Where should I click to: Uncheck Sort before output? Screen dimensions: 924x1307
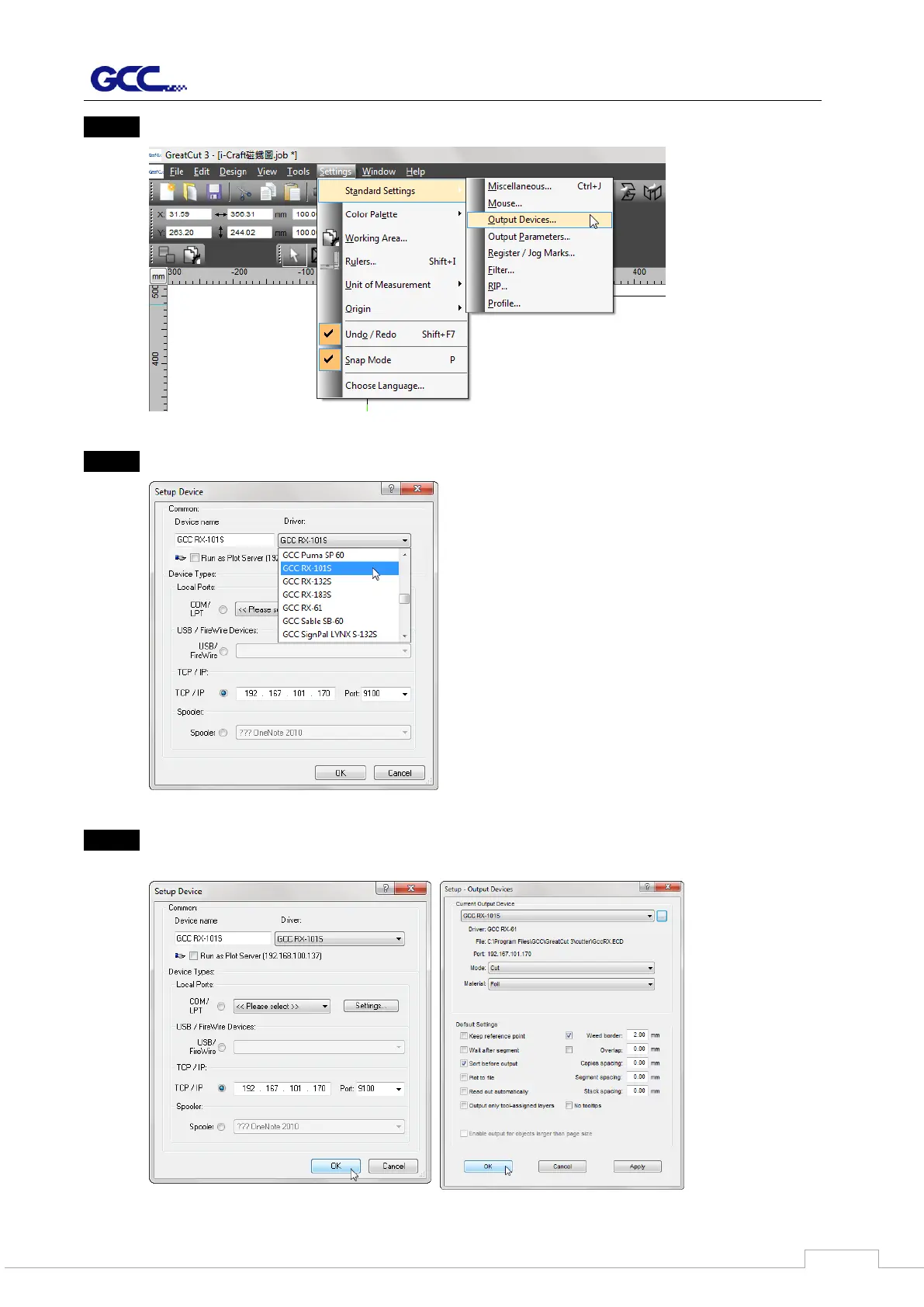coord(464,1063)
